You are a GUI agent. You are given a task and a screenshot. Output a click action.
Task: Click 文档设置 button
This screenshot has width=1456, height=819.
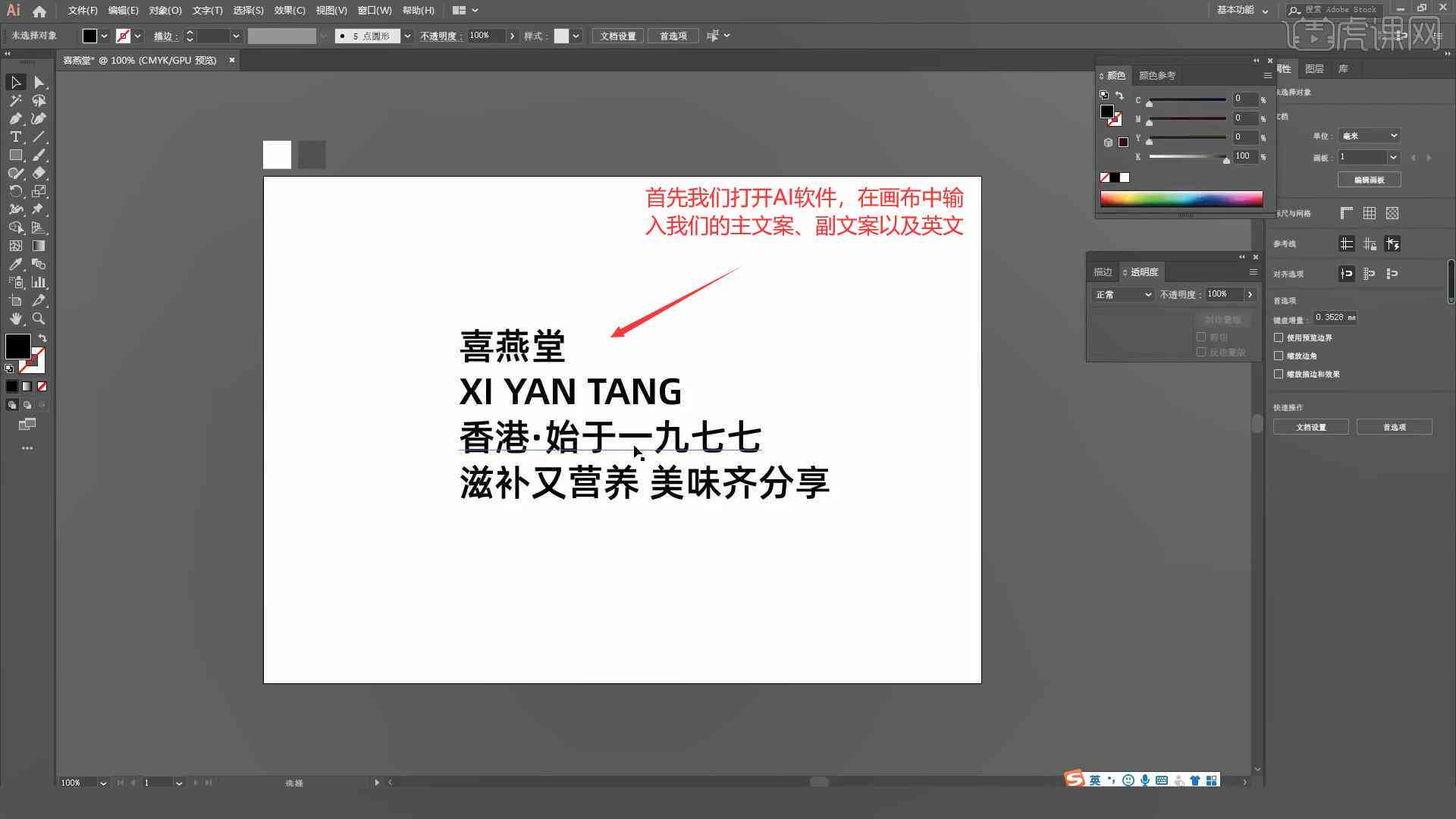coord(1313,427)
